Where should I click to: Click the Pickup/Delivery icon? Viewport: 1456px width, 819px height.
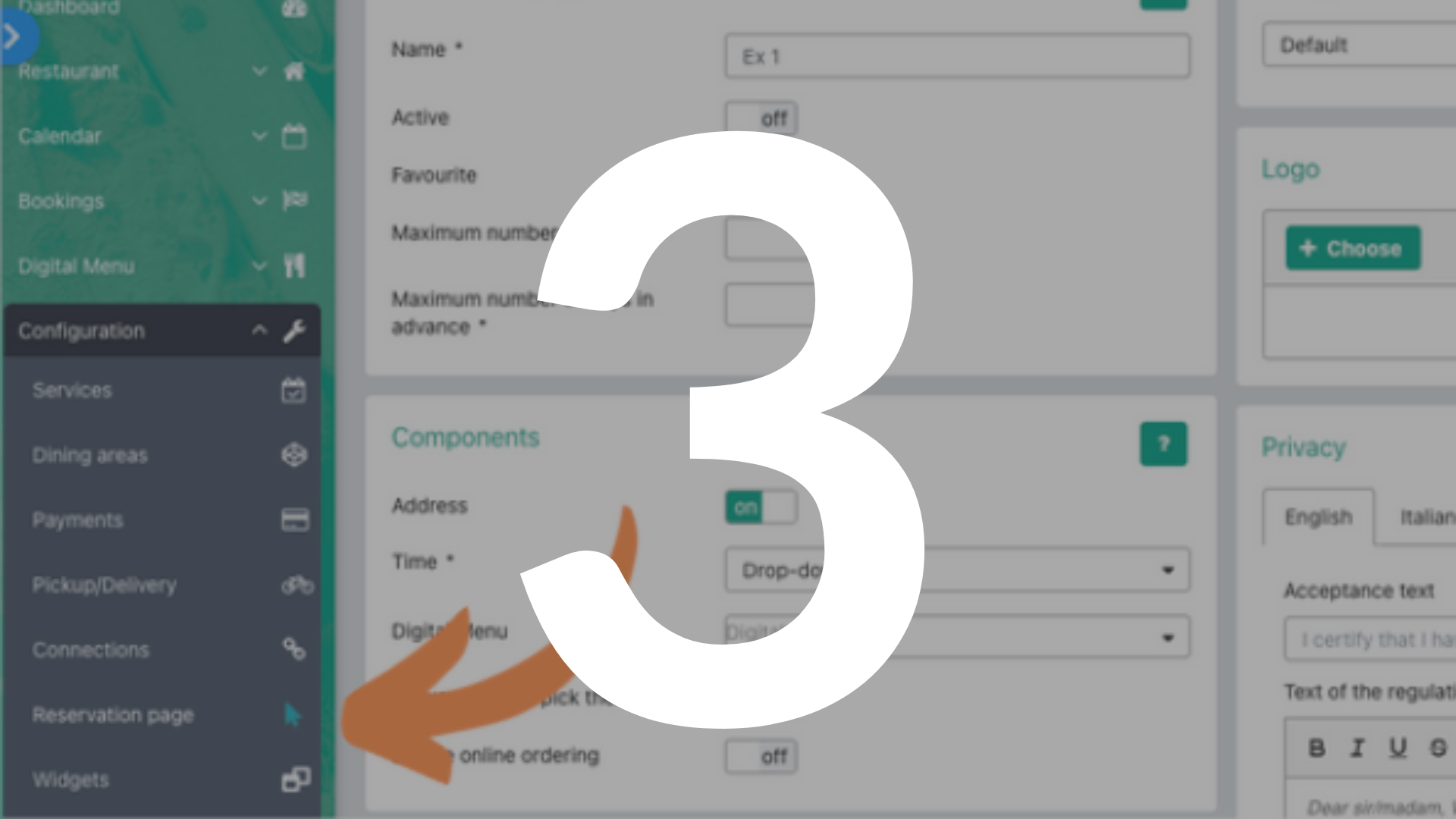296,584
